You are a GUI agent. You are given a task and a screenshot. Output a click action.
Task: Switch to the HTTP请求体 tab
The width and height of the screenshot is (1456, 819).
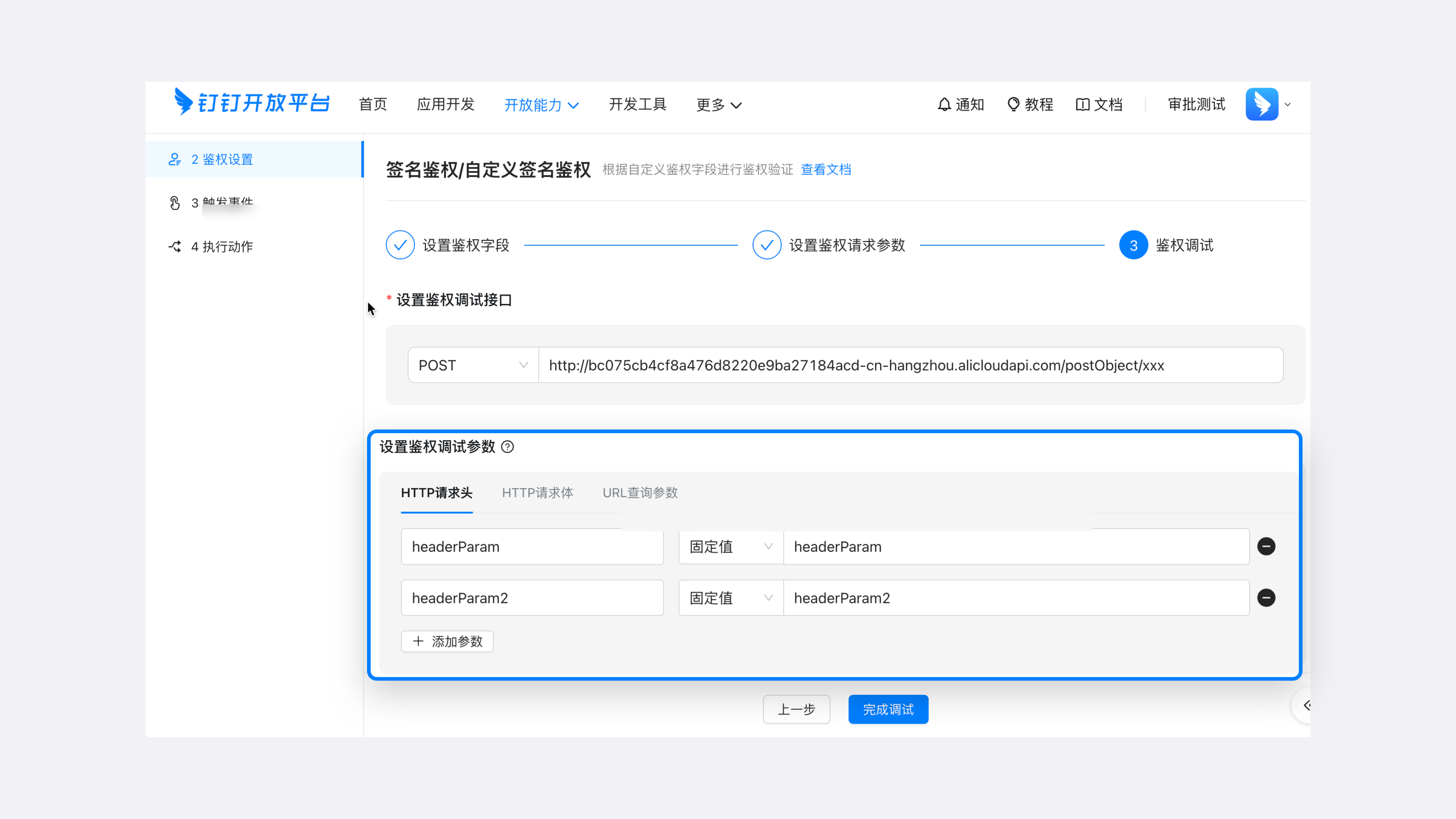(x=537, y=493)
